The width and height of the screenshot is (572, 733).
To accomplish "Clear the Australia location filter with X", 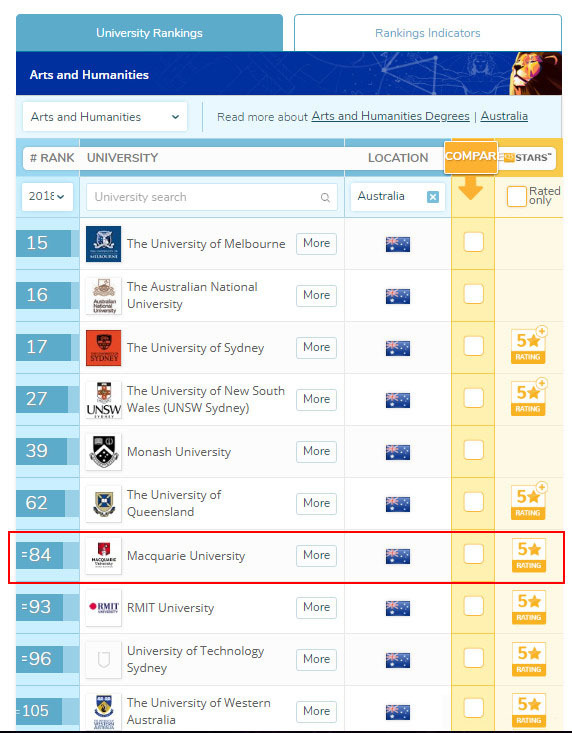I will (433, 197).
